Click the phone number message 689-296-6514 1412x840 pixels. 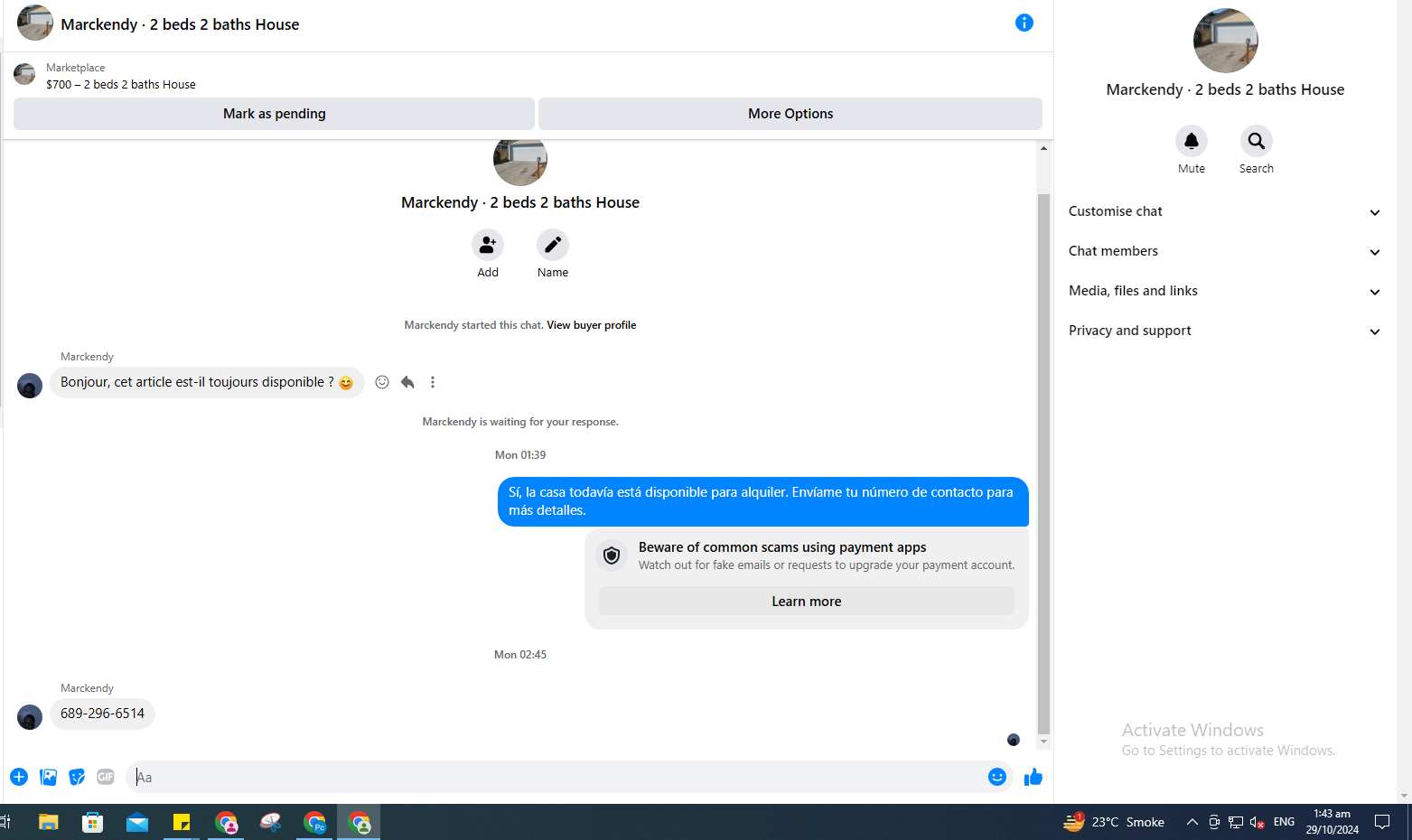102,714
